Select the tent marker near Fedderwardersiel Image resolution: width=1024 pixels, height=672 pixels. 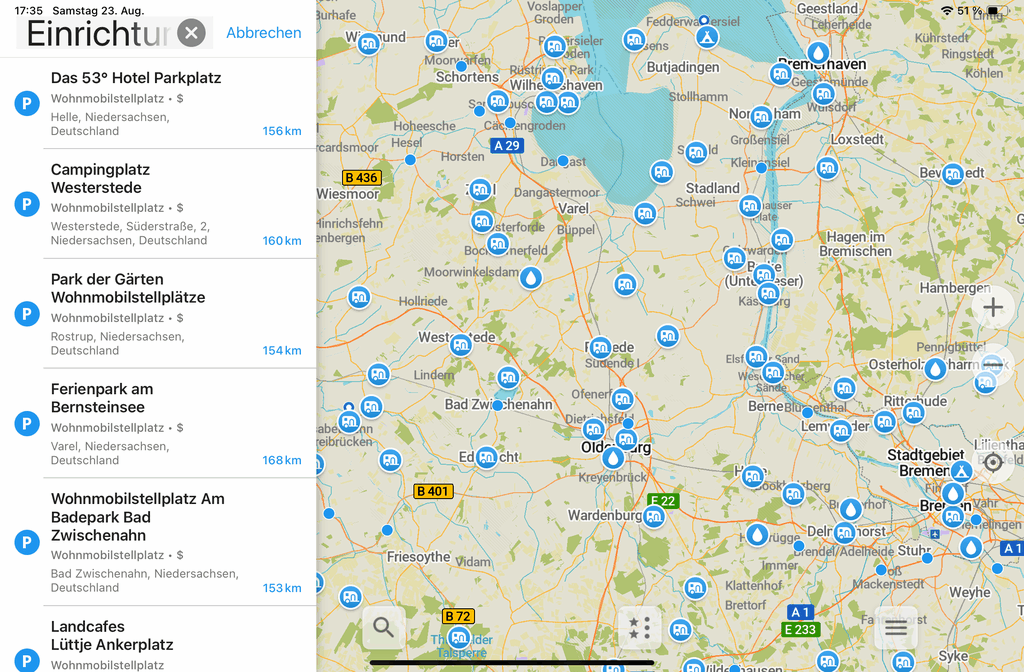(707, 37)
